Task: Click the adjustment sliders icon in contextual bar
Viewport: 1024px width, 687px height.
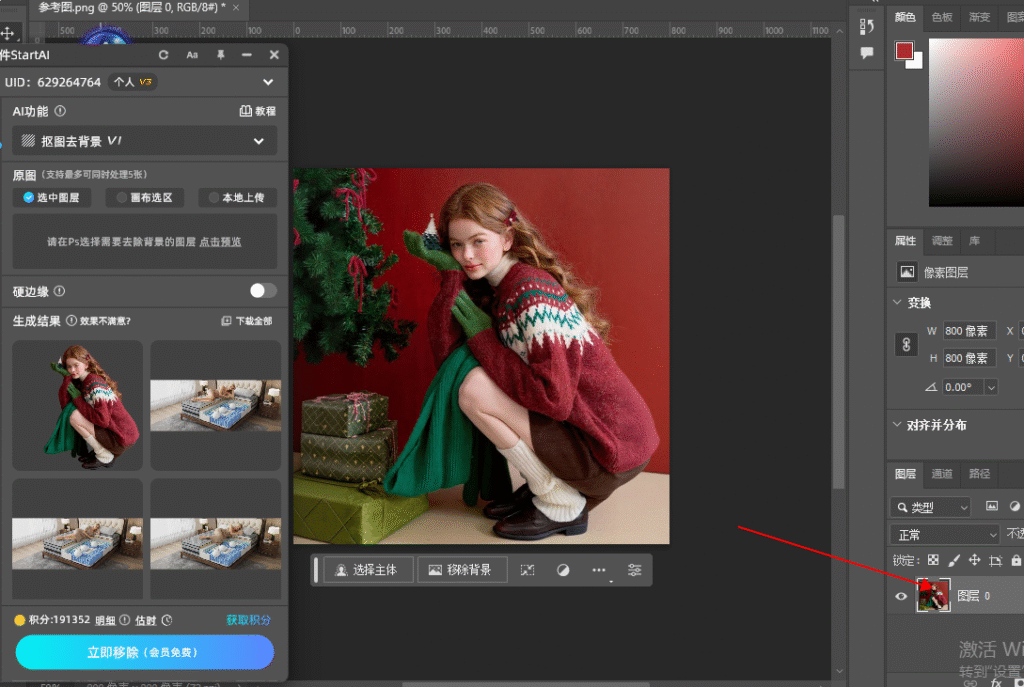Action: 635,570
